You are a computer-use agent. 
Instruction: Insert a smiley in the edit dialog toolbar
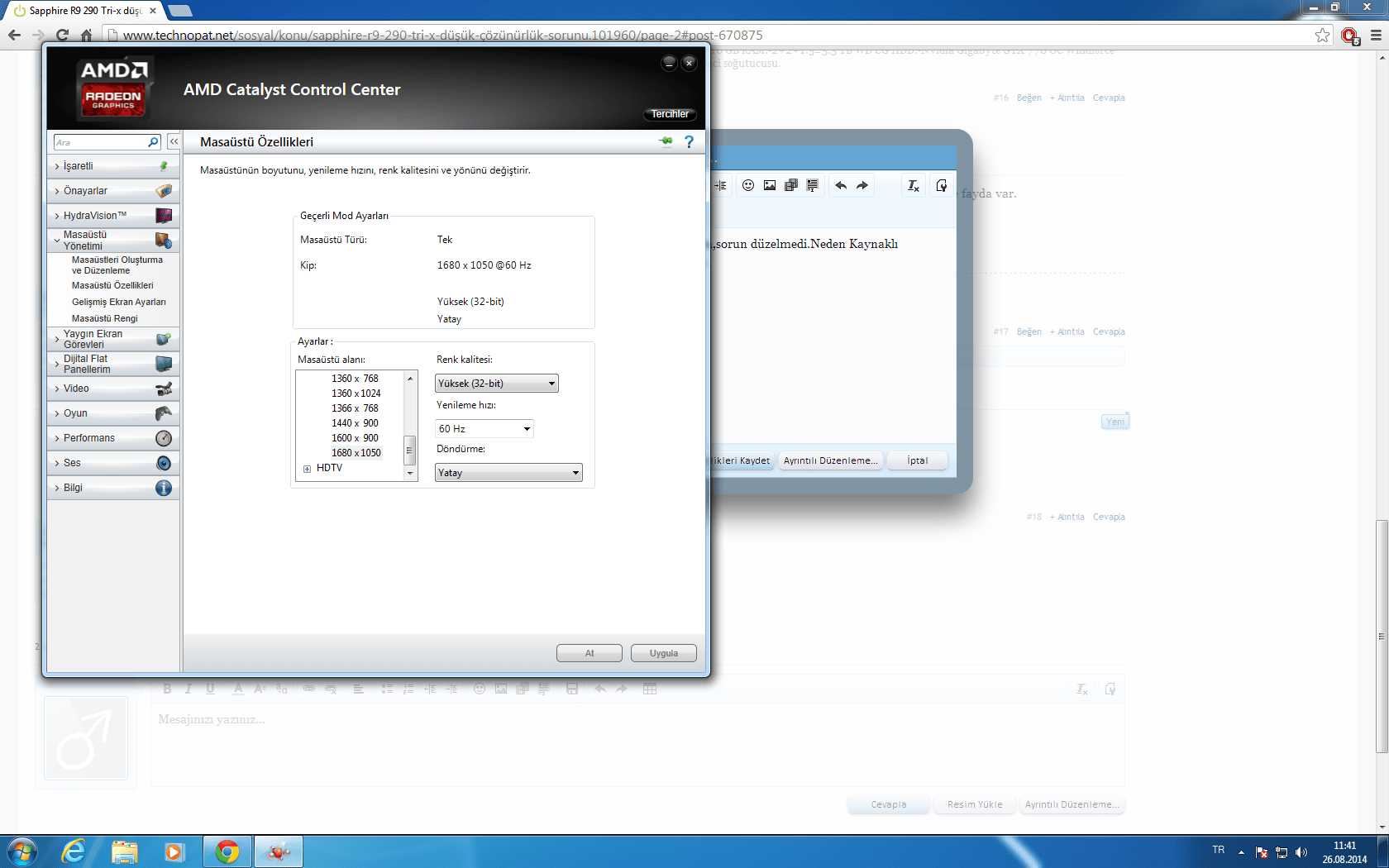(x=748, y=185)
